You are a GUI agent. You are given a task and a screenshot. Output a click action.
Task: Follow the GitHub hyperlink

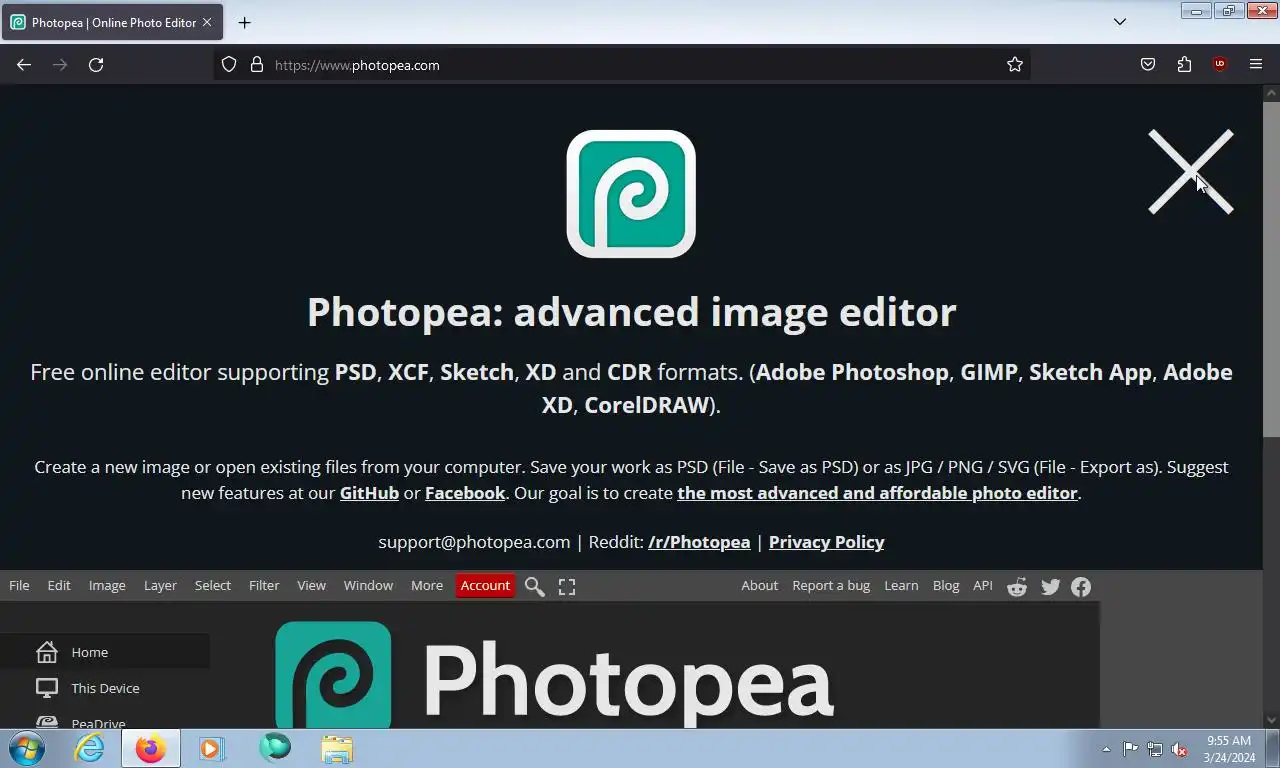point(369,493)
